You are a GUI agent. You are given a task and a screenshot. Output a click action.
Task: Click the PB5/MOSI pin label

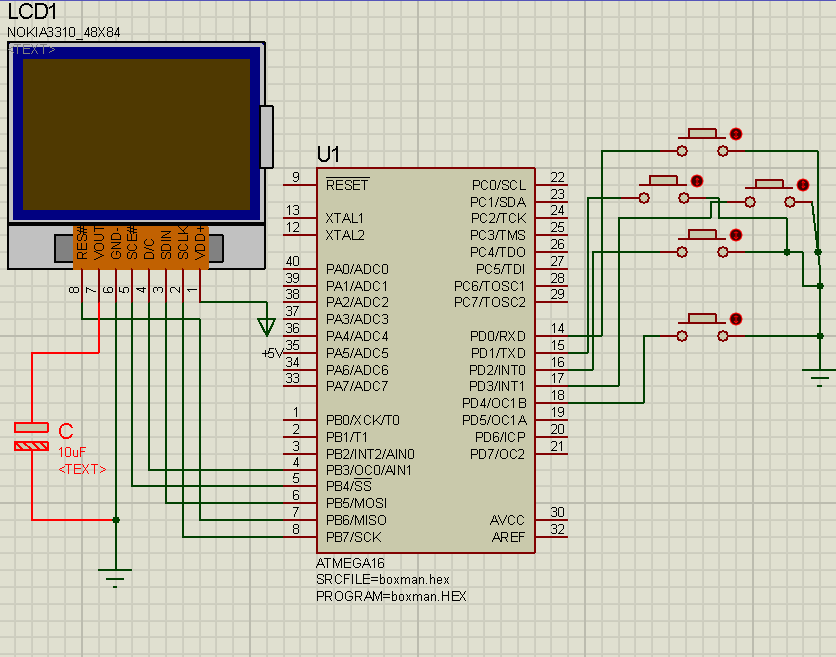point(356,503)
